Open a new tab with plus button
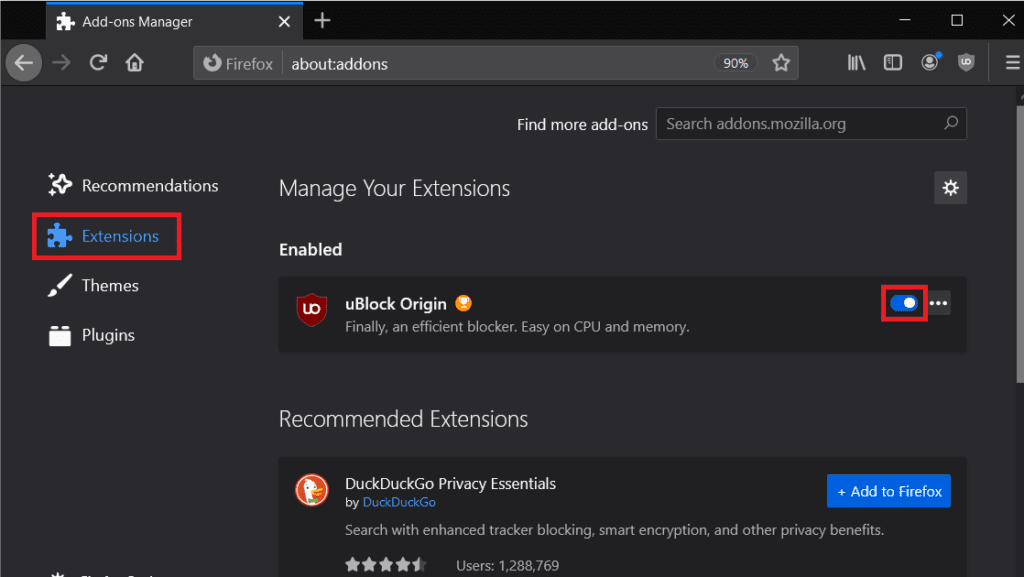The height and width of the screenshot is (577, 1024). coord(322,20)
